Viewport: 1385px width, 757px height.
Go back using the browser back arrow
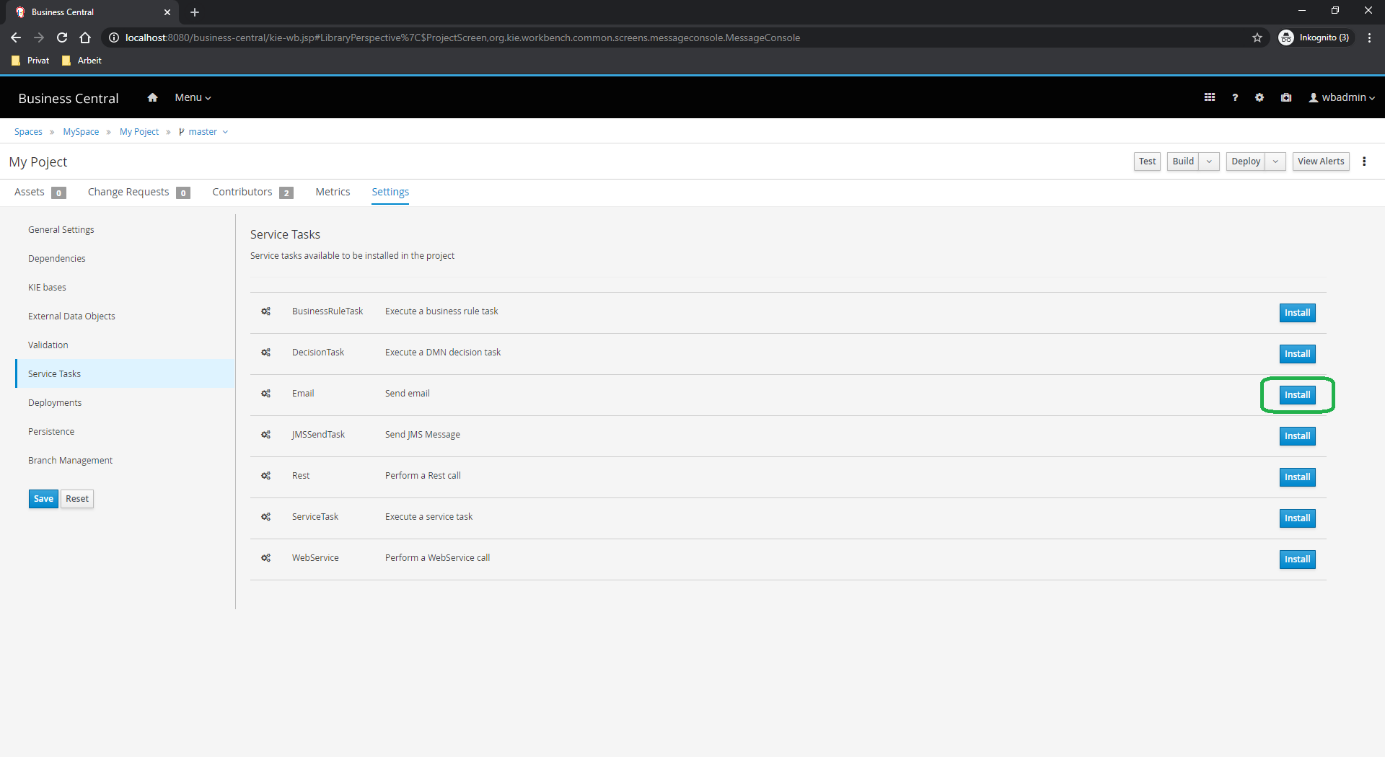coord(15,37)
